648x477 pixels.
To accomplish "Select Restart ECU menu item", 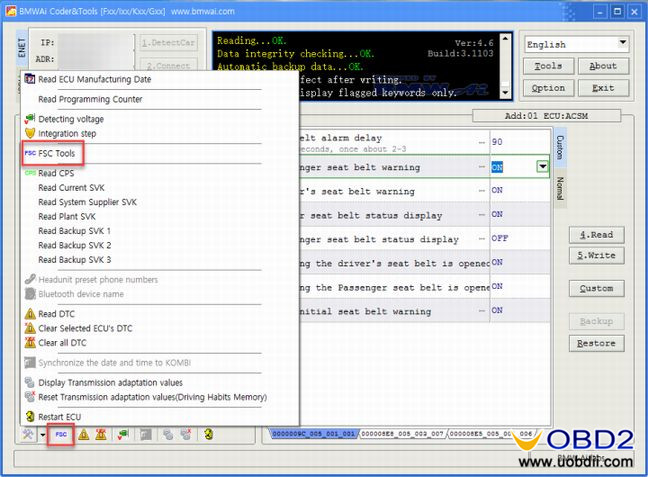I will coord(60,417).
